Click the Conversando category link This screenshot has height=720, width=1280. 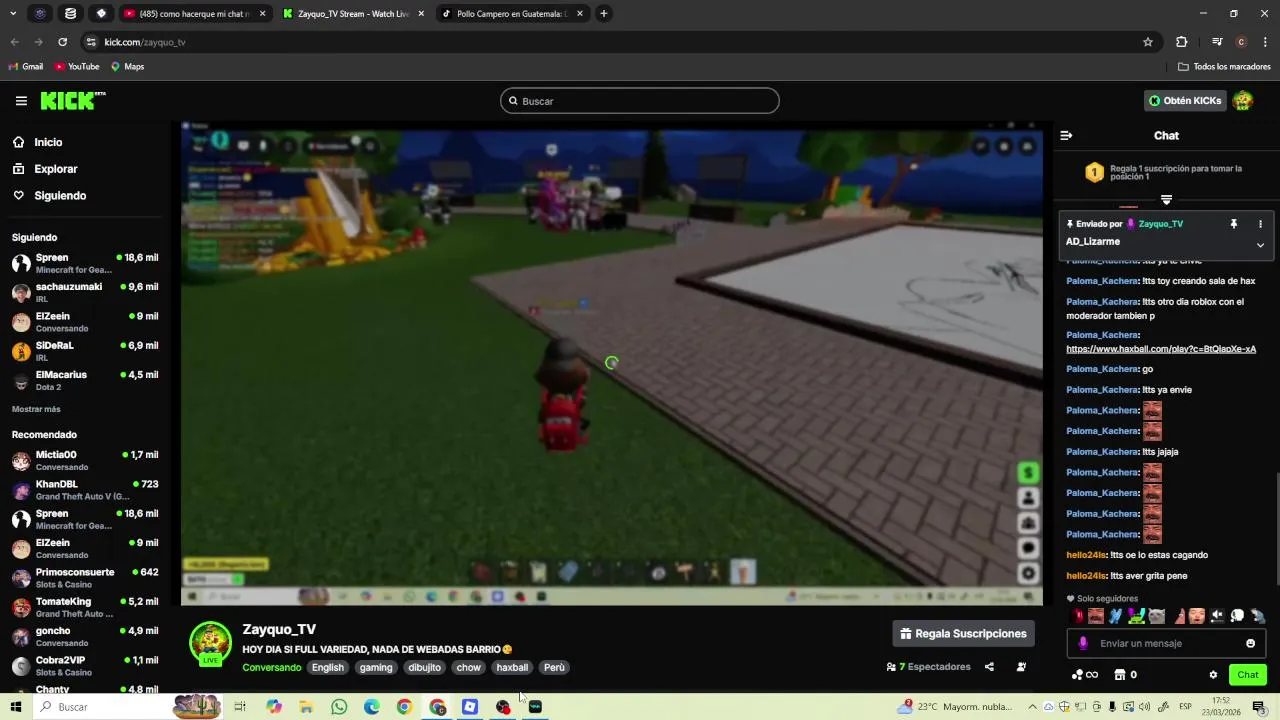271,668
